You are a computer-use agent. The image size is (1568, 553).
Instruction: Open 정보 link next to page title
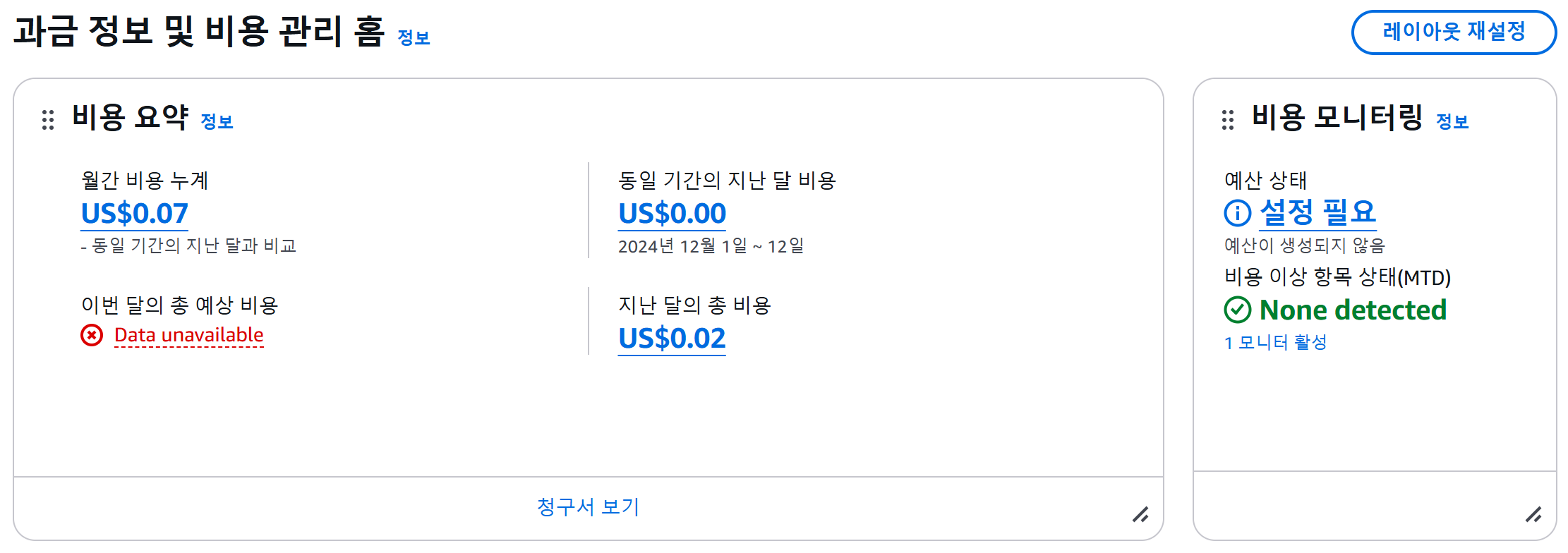coord(414,37)
